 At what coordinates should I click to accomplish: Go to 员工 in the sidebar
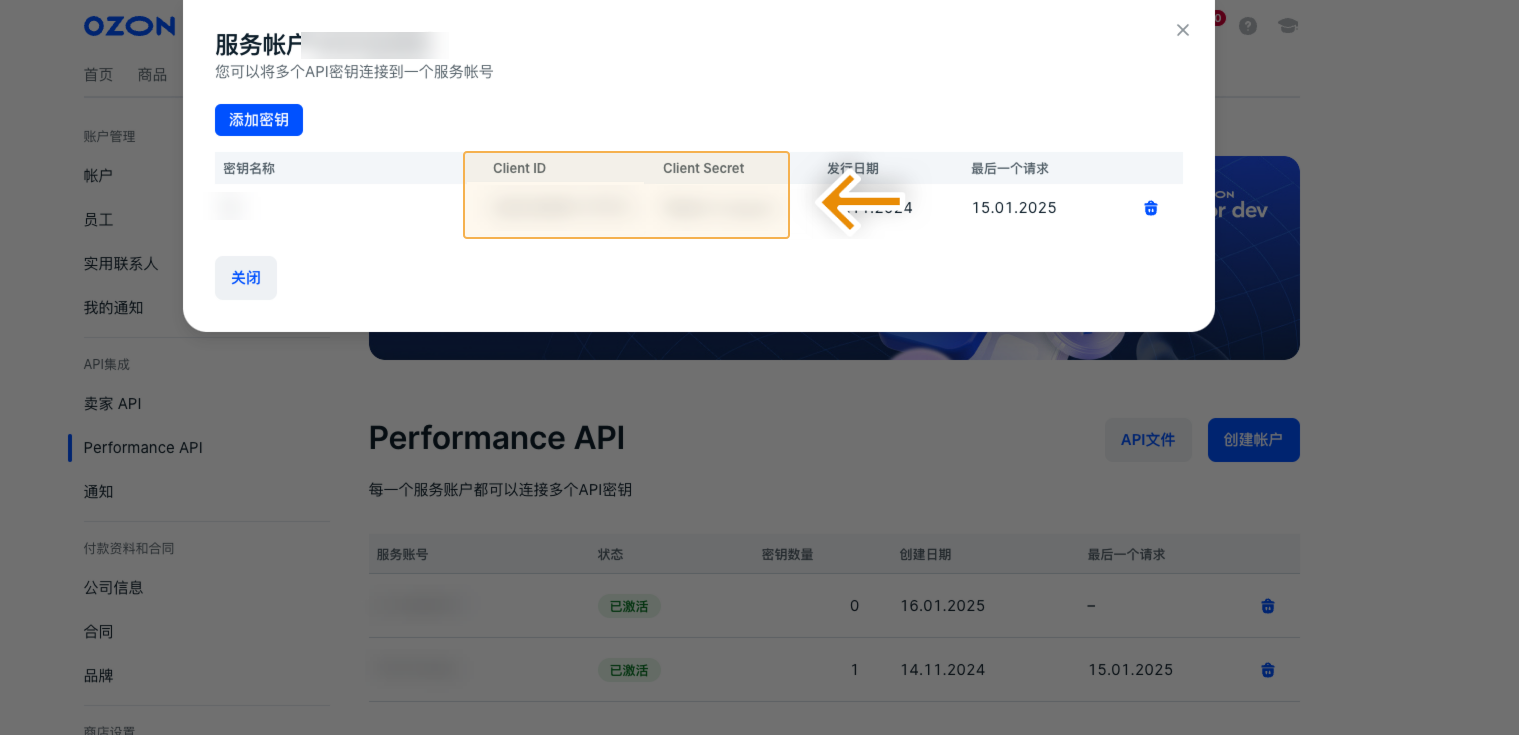(x=98, y=220)
